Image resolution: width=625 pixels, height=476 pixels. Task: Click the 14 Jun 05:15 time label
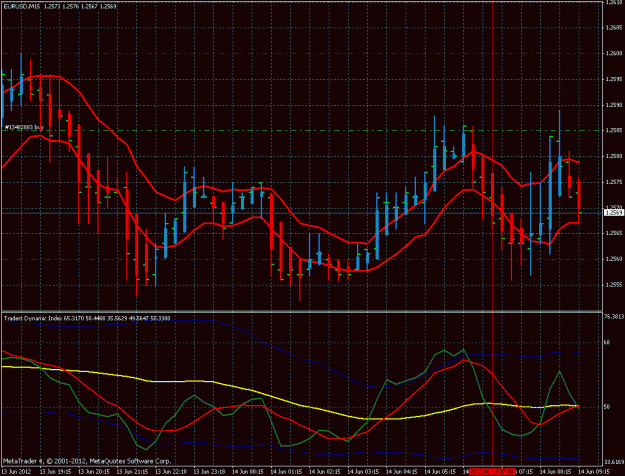(440, 472)
